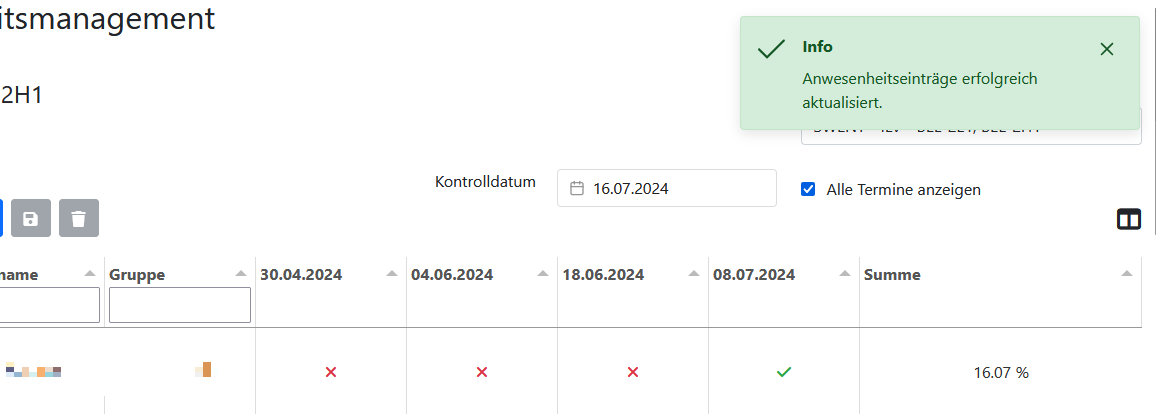
Task: Click the calendar icon in Kontrolldatum field
Action: (x=577, y=188)
